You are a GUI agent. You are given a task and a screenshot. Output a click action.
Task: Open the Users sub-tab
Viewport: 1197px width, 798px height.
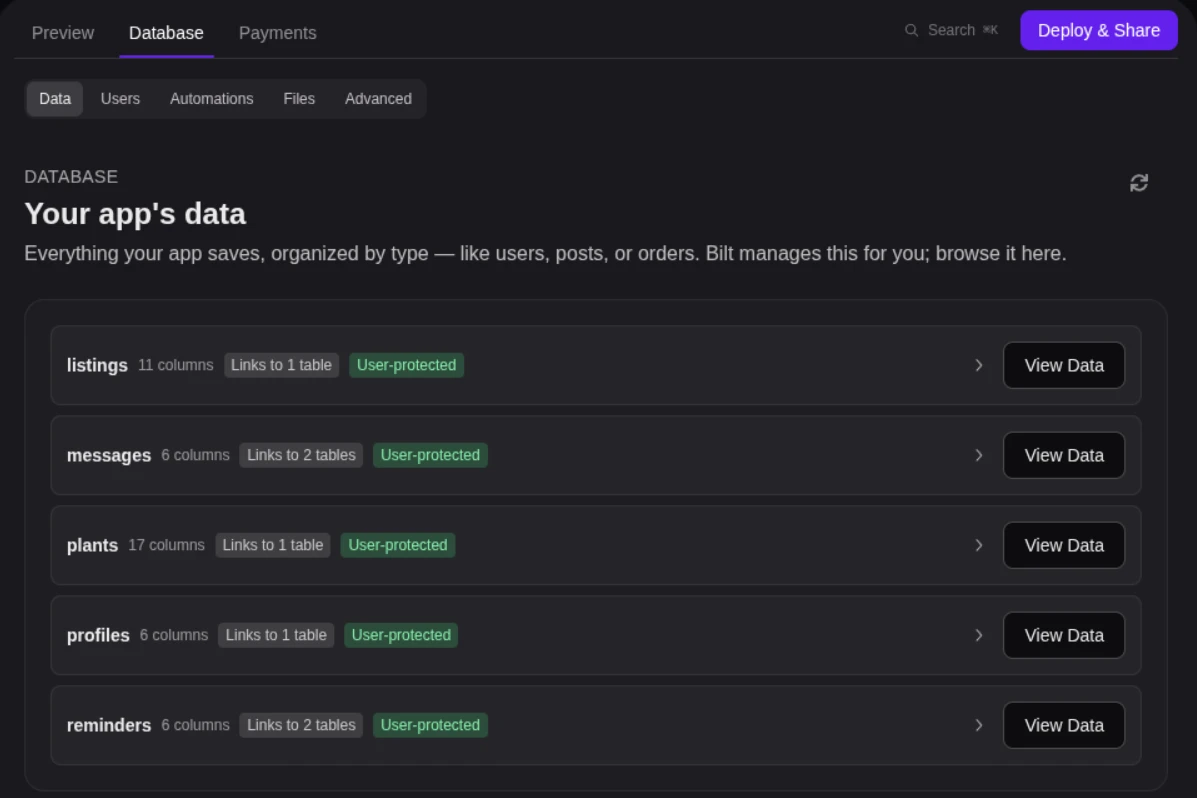coord(120,99)
